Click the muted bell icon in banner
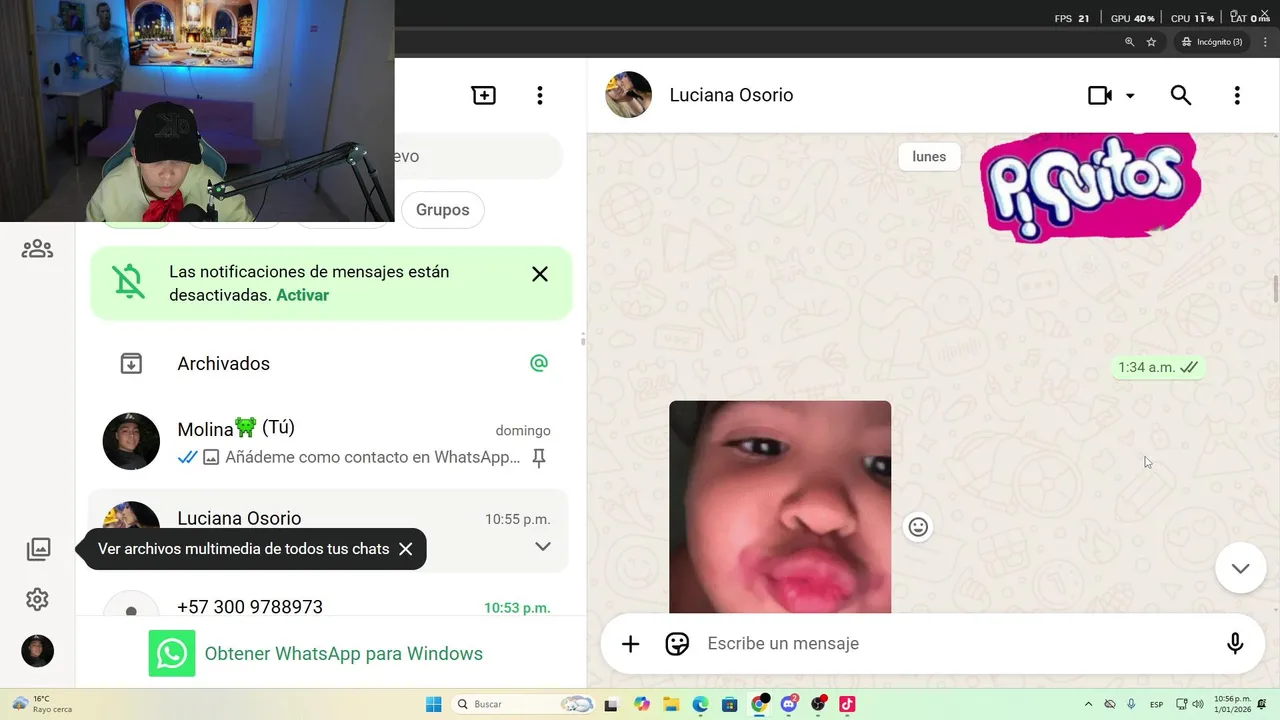The image size is (1280, 720). (x=129, y=283)
